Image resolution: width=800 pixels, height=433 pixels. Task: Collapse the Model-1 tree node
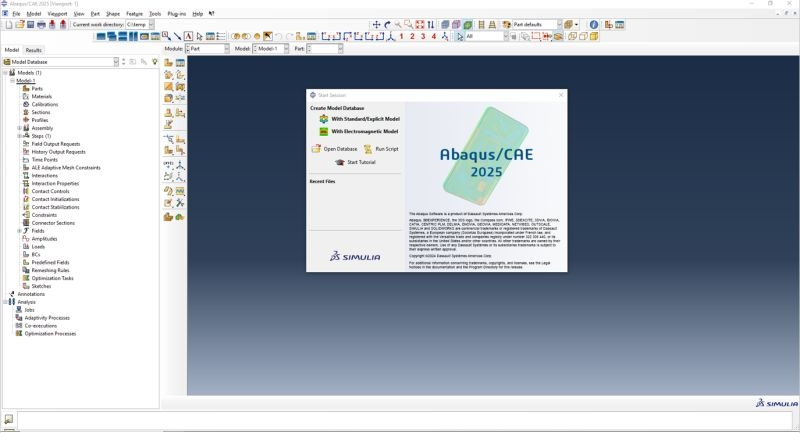point(12,81)
